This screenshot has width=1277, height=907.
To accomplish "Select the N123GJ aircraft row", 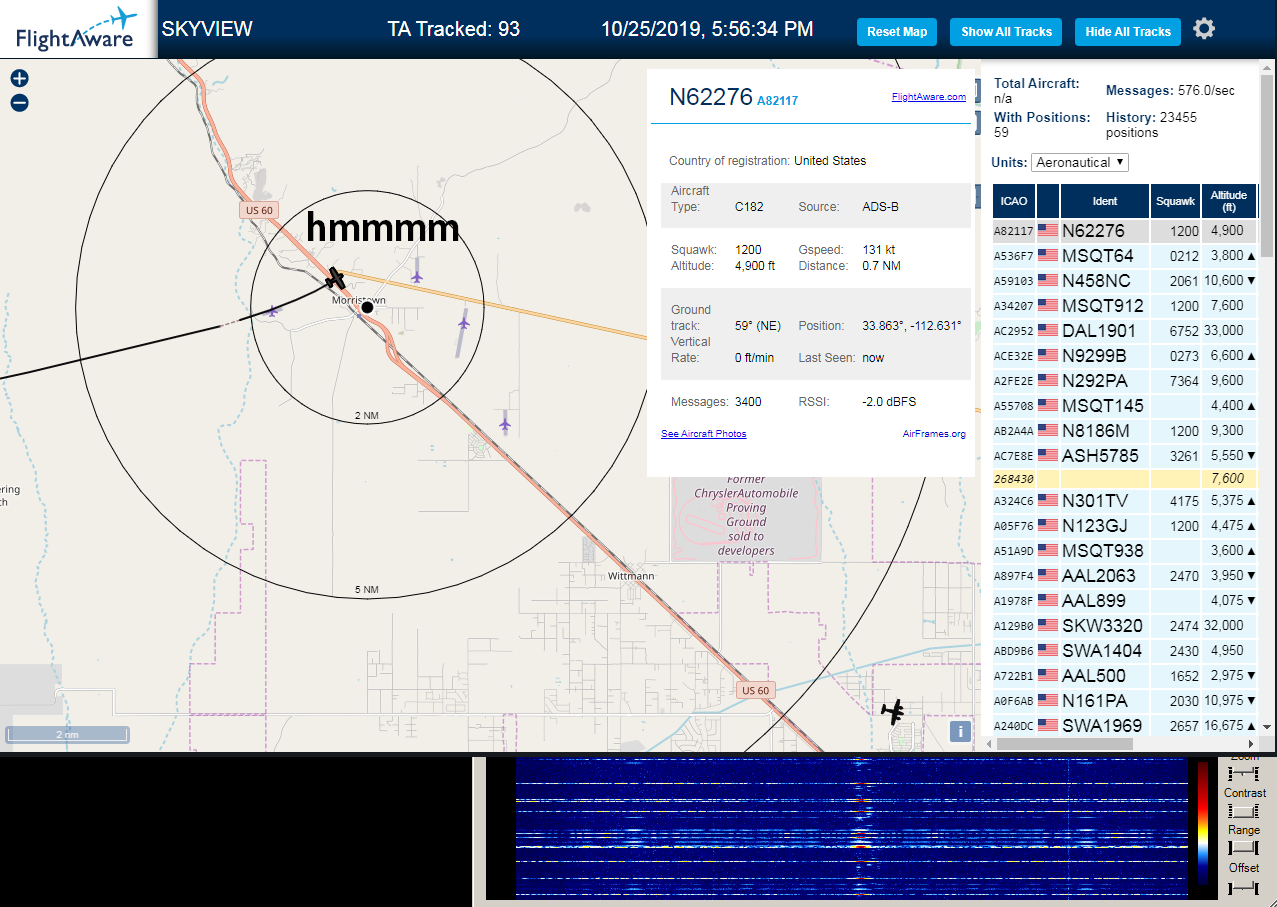I will 1125,526.
